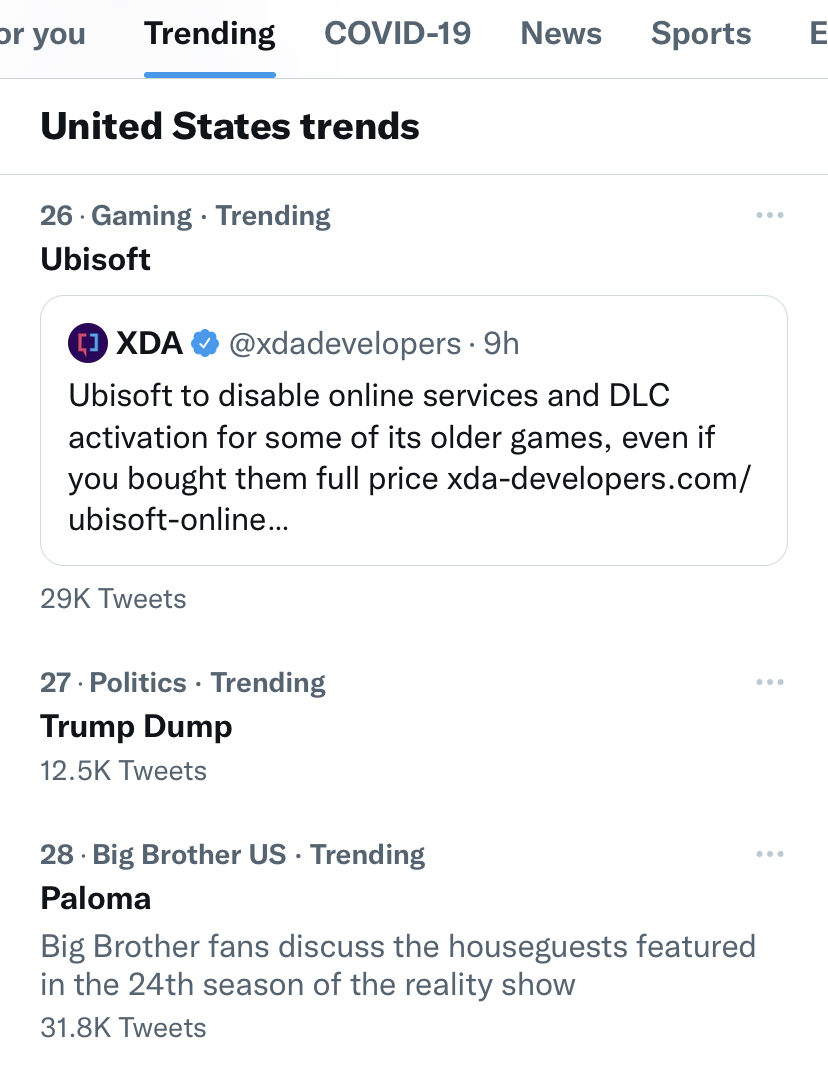Screen dimensions: 828x1067
Task: Open the COVID-19 tab
Action: pyautogui.click(x=397, y=33)
